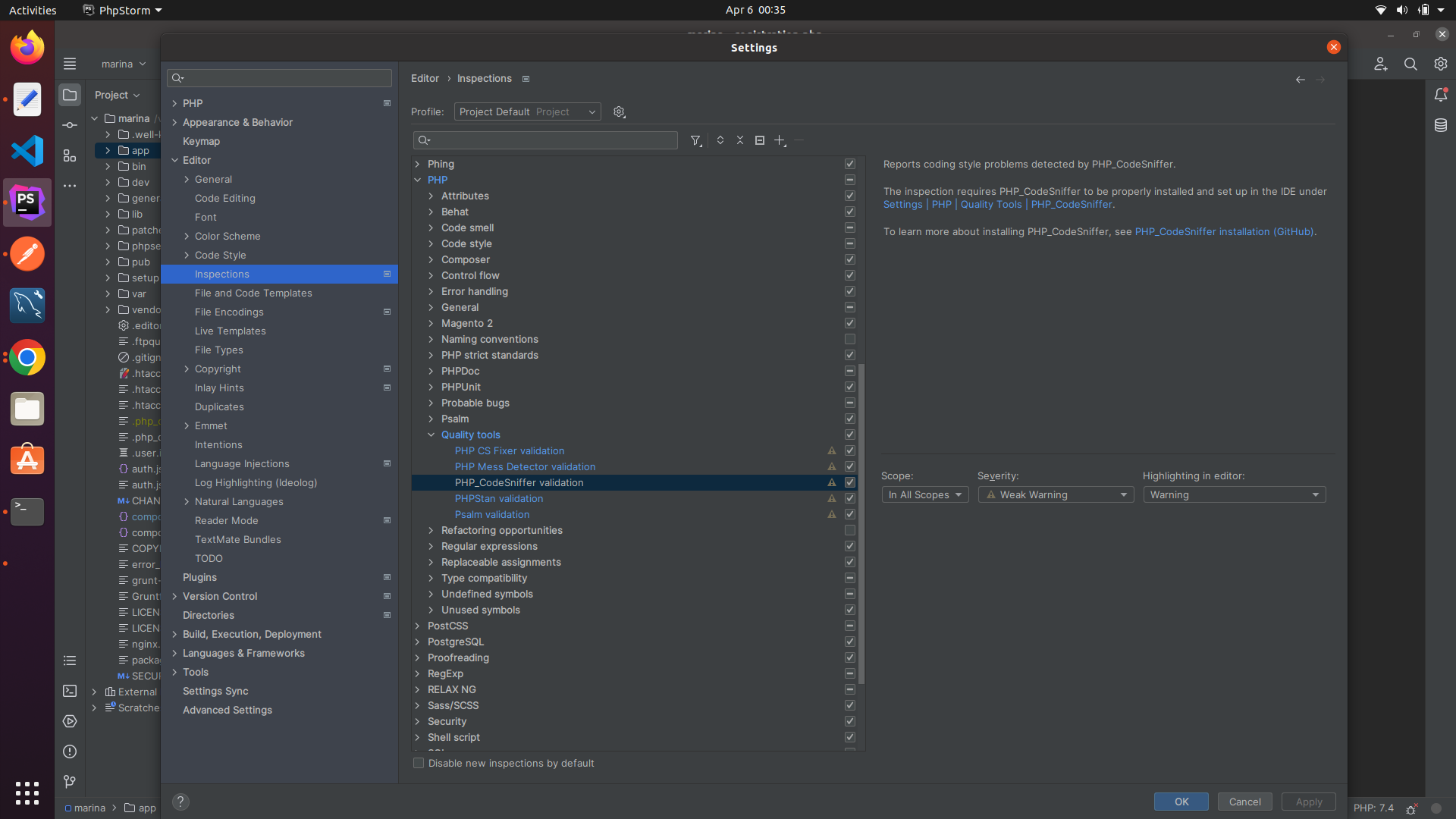Click the Cancel button
The height and width of the screenshot is (819, 1456).
coord(1245,802)
